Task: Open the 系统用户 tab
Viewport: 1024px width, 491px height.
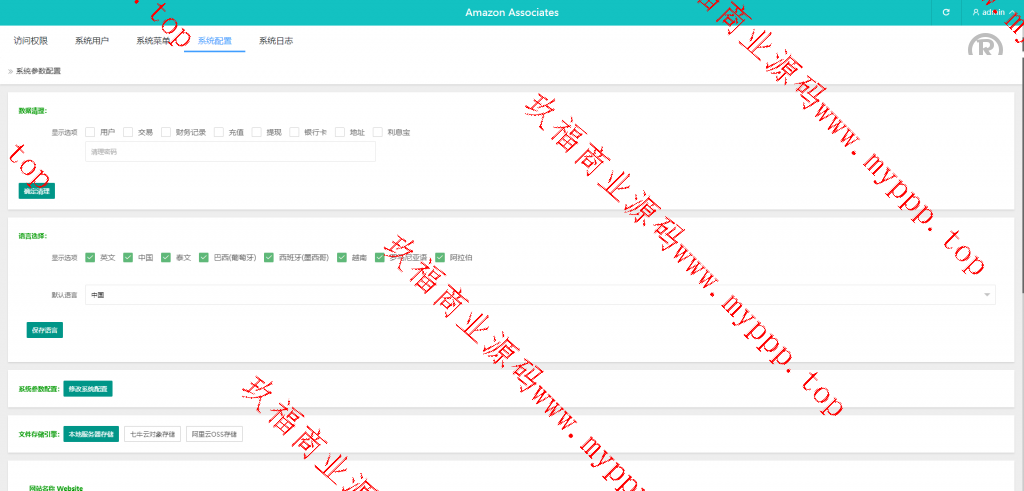Action: click(92, 41)
